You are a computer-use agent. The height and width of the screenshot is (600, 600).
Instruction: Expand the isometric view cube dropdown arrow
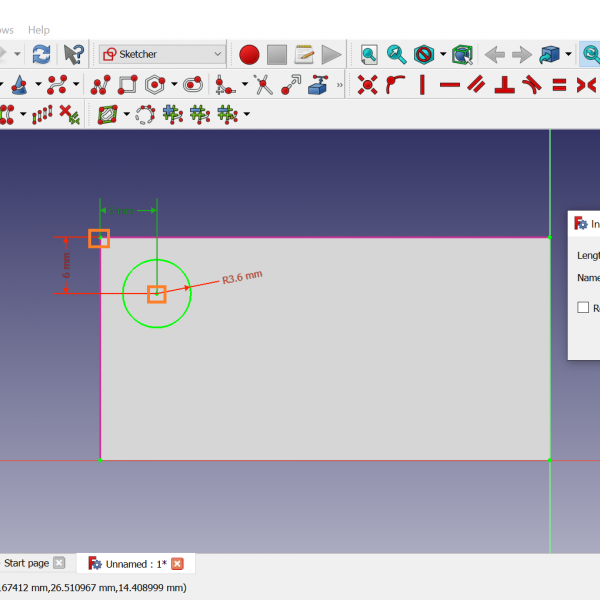click(568, 54)
